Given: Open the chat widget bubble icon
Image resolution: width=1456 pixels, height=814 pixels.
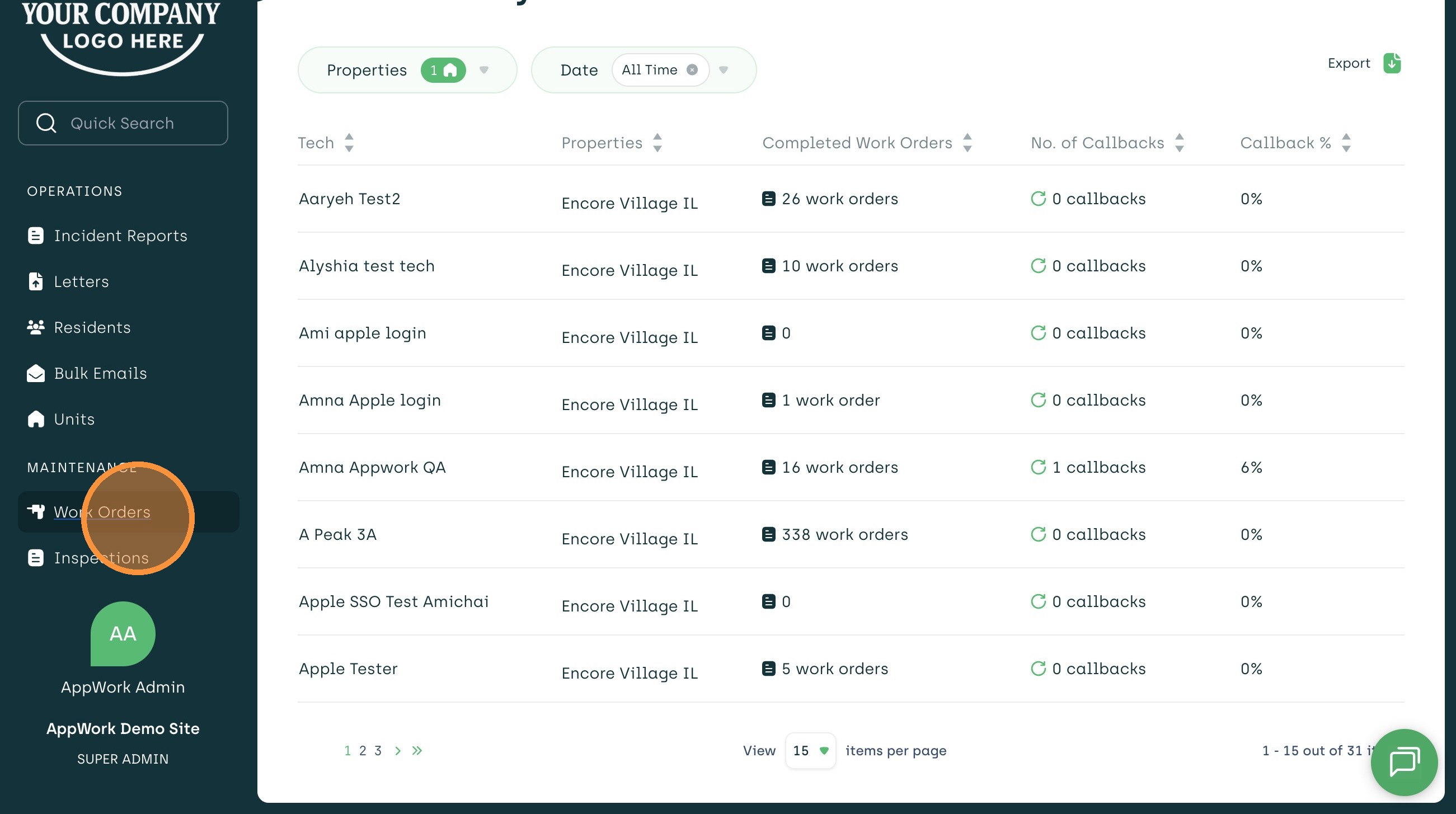Looking at the screenshot, I should (x=1404, y=762).
